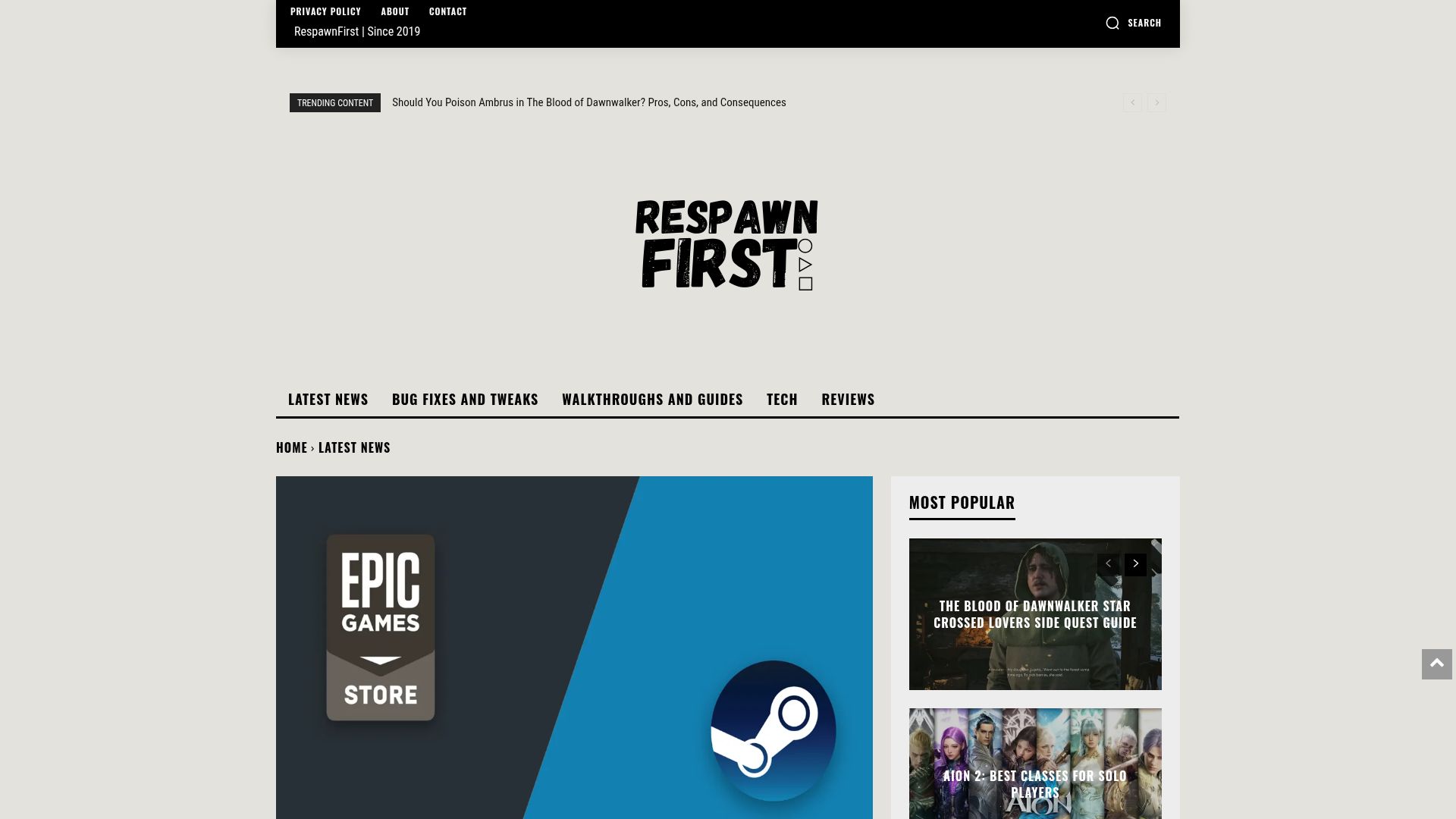
Task: Show next Most Popular slide
Action: tap(1135, 564)
